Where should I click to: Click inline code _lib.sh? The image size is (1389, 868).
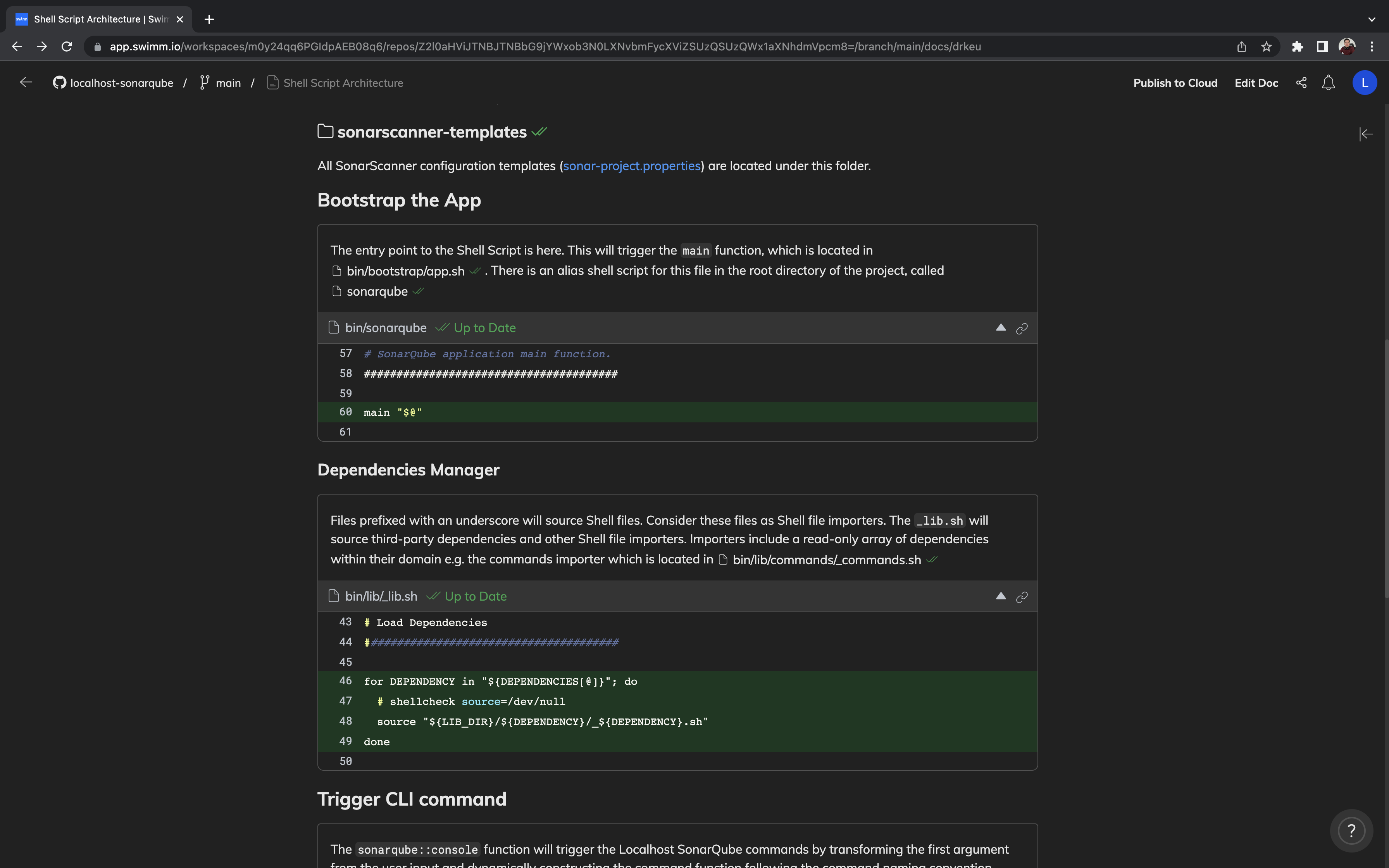point(939,521)
